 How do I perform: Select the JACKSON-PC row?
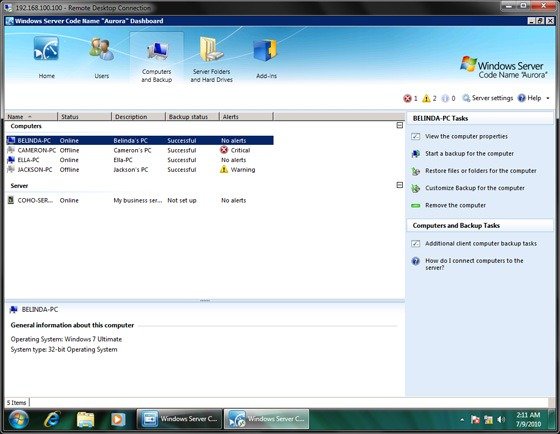(x=140, y=170)
